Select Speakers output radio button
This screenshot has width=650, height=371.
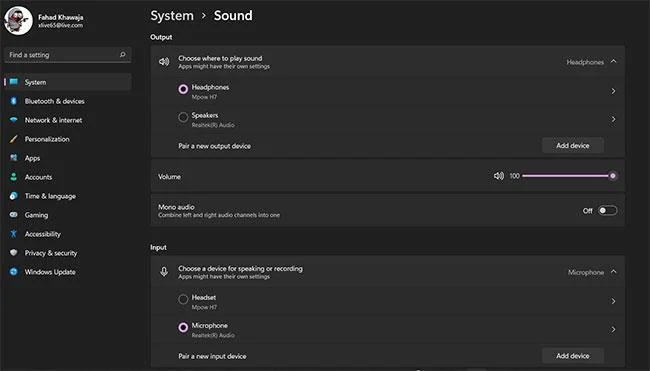[183, 117]
